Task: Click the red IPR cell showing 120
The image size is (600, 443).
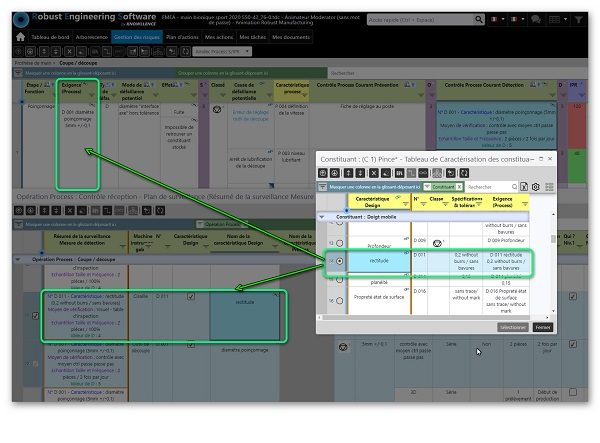Action: (x=577, y=125)
